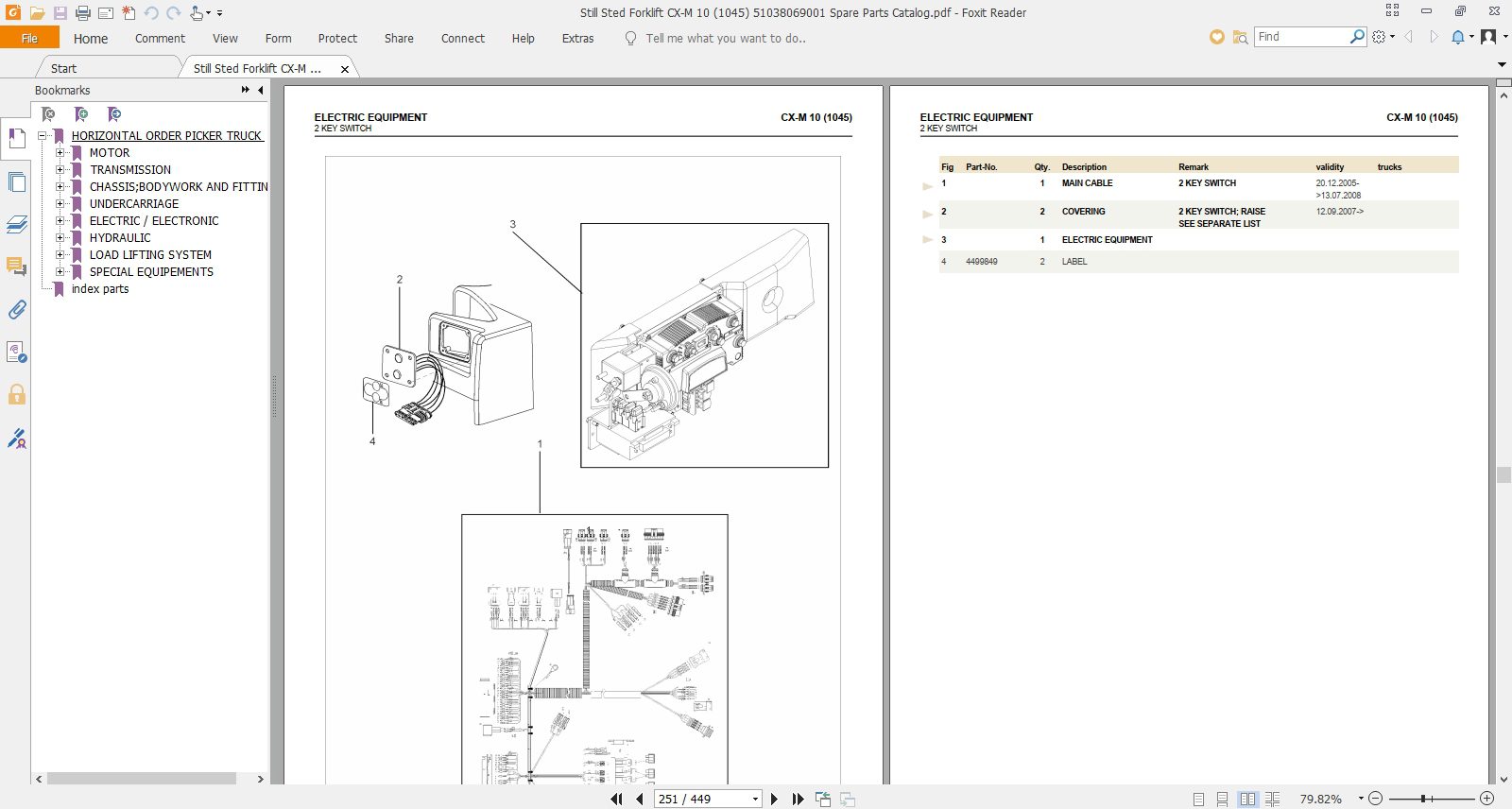Open the Attachments paperclip sidebar icon
This screenshot has width=1512, height=809.
coord(16,309)
